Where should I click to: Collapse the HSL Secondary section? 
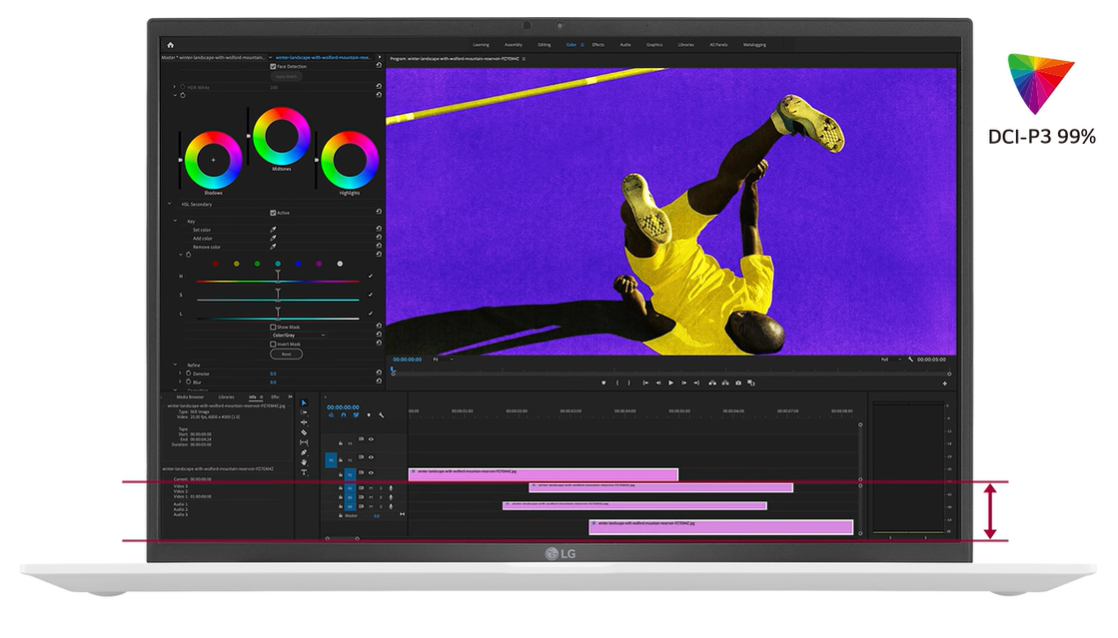(170, 204)
